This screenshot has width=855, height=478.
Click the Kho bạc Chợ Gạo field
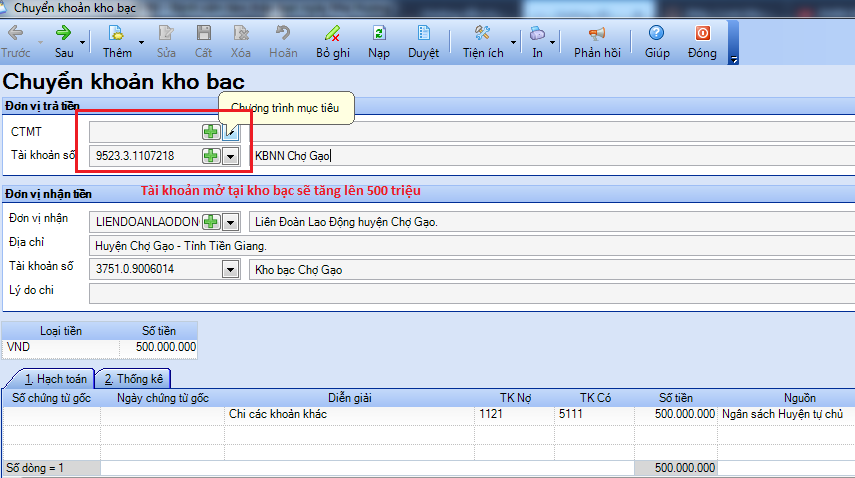[x=552, y=270]
